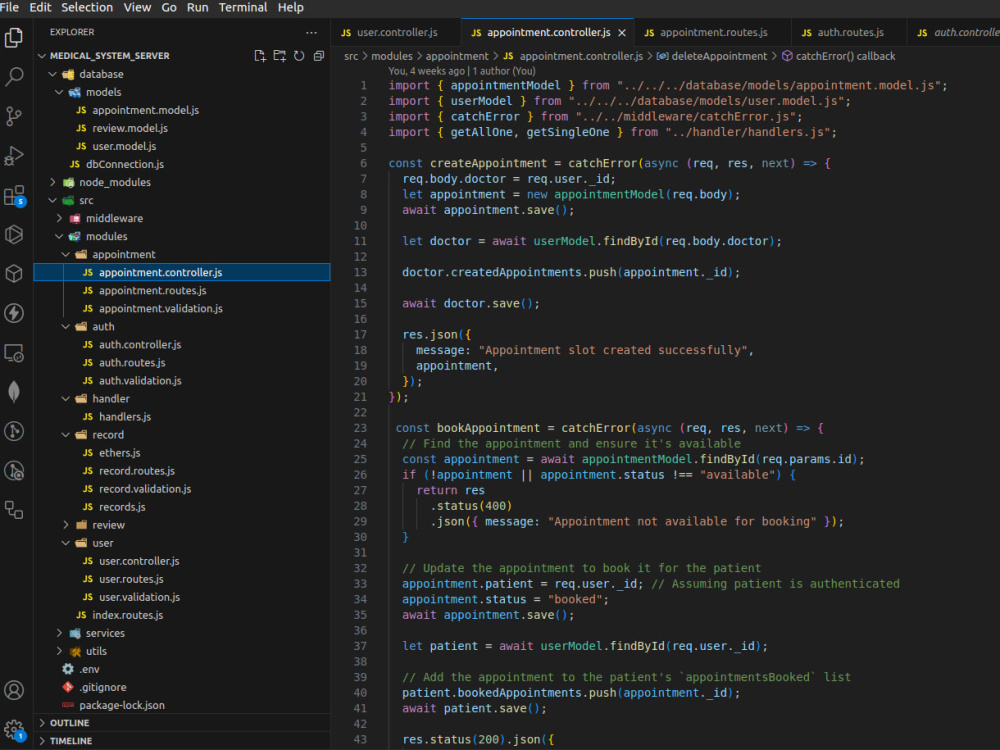The image size is (1000, 750).
Task: Switch to the appointment.routes.js tab
Action: point(714,33)
